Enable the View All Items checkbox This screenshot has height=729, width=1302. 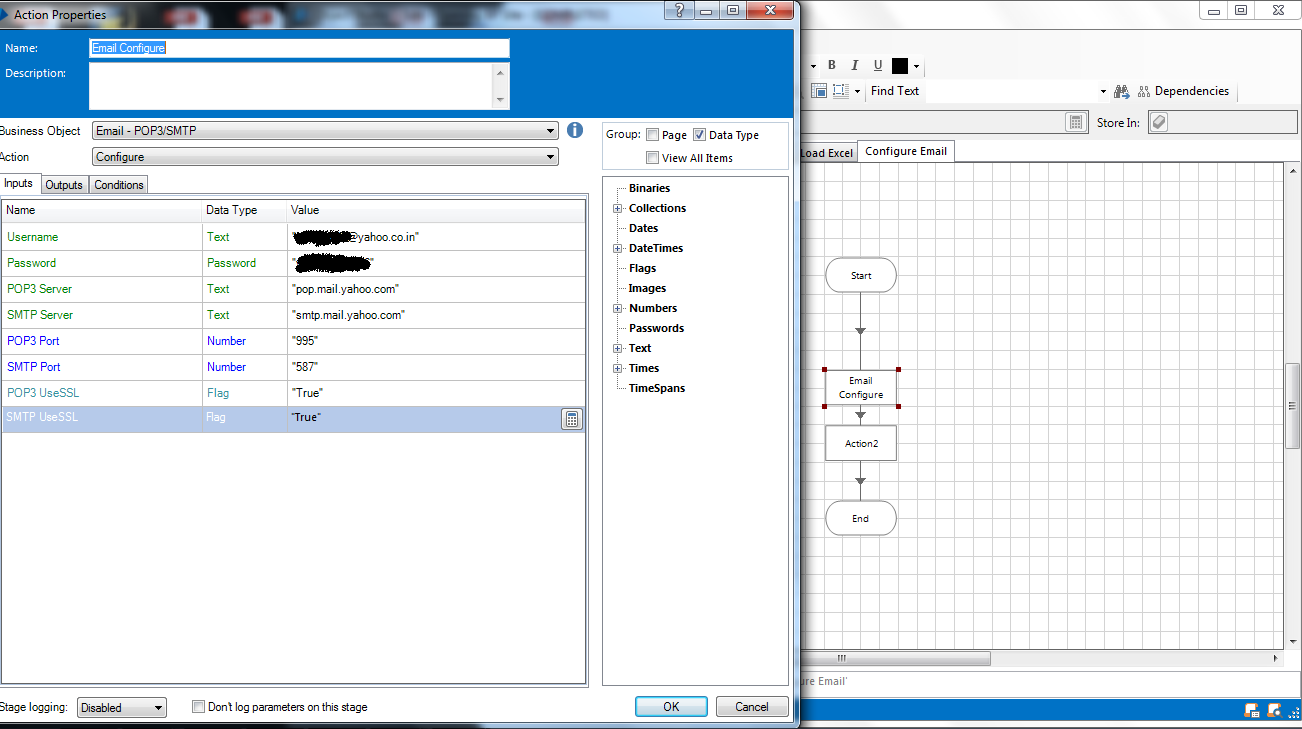(653, 158)
